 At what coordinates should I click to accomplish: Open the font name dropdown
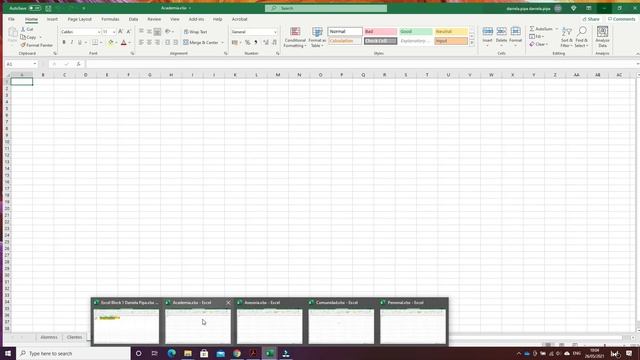tap(98, 32)
